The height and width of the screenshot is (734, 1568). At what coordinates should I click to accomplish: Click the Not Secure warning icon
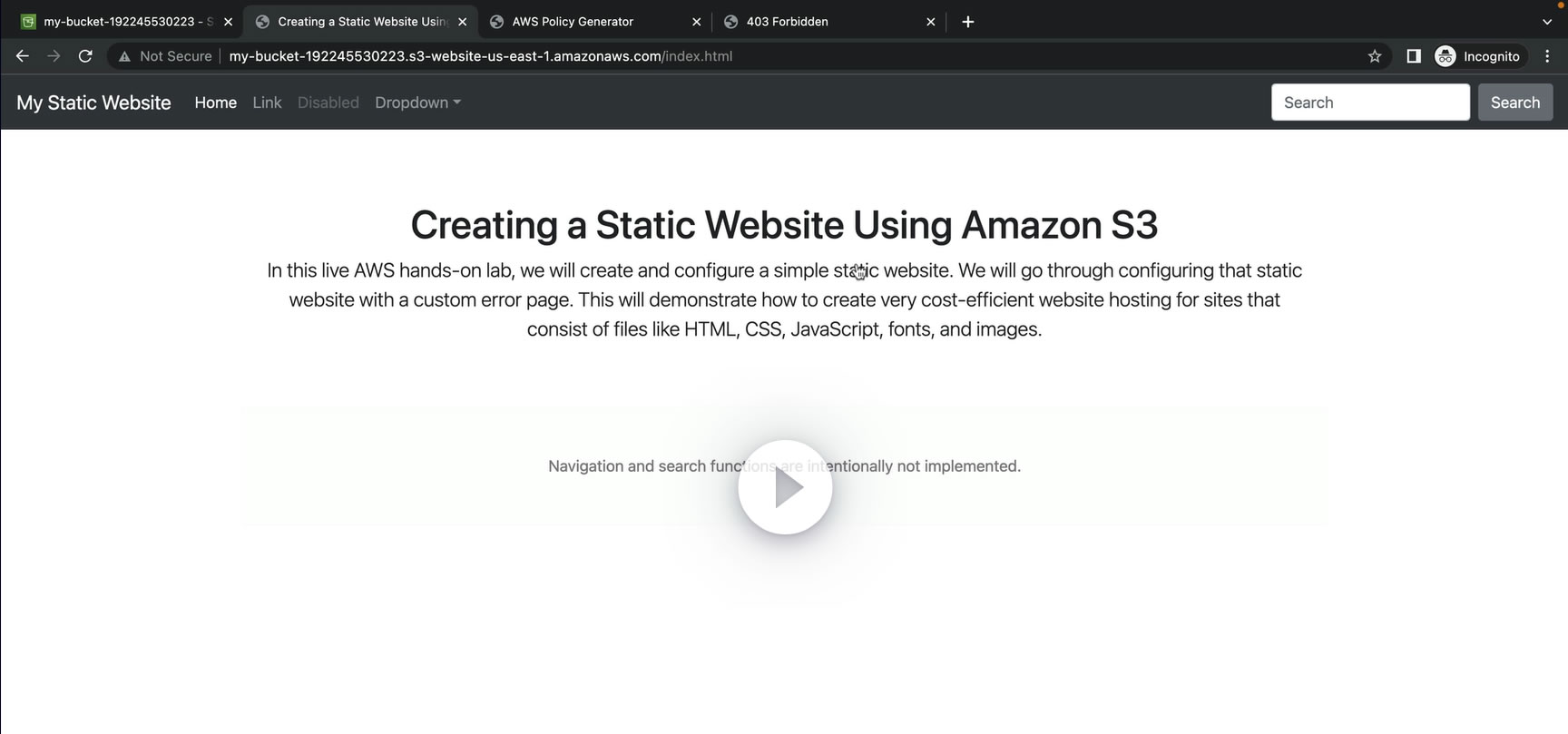tap(125, 56)
